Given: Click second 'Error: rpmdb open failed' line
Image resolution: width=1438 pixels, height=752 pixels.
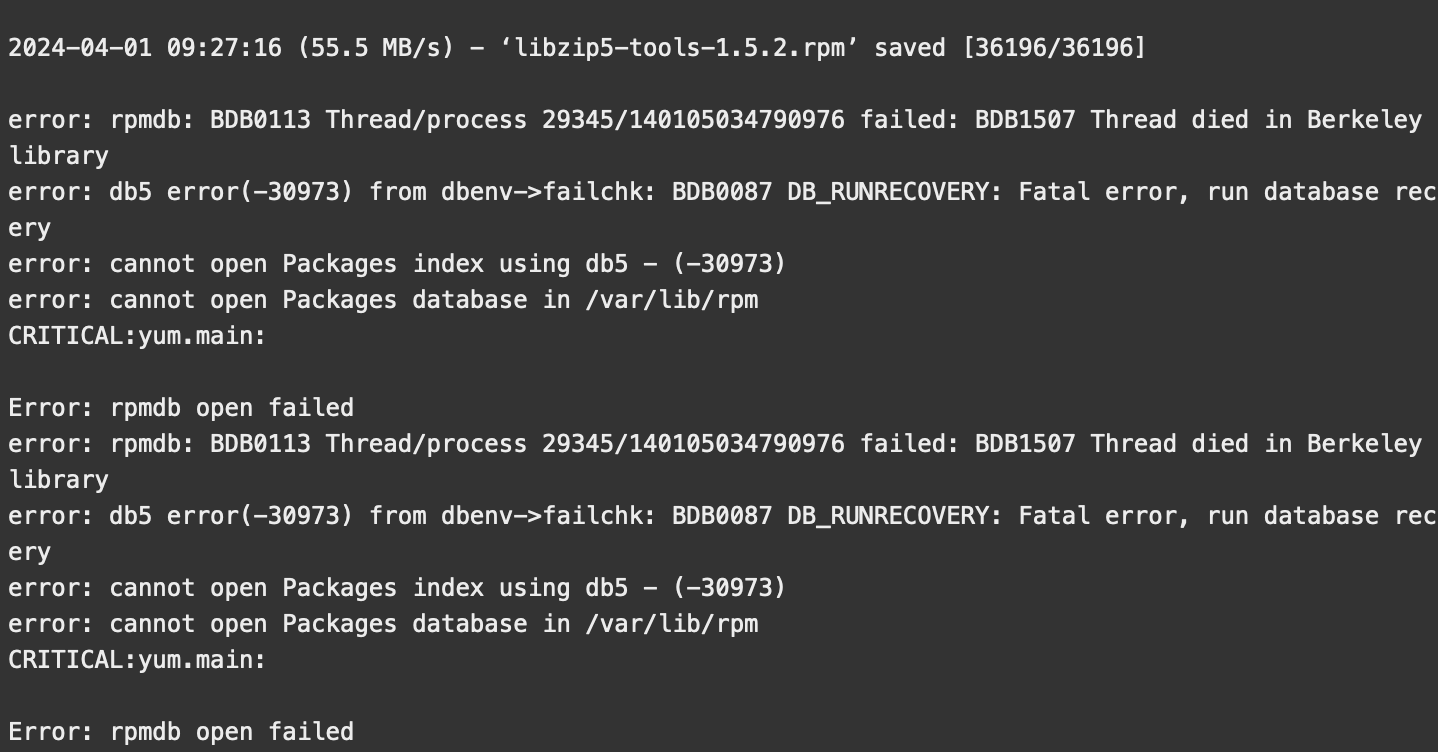Looking at the screenshot, I should pos(181,732).
